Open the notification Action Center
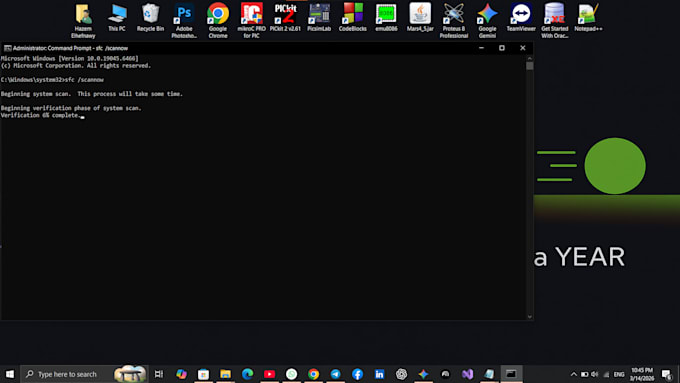Image resolution: width=680 pixels, height=383 pixels. point(667,374)
